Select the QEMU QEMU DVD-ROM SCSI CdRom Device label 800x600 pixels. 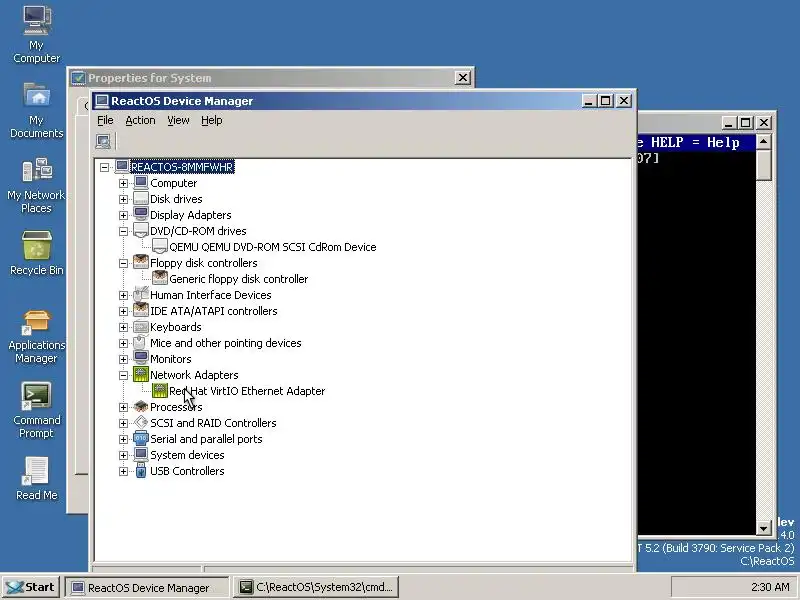273,247
